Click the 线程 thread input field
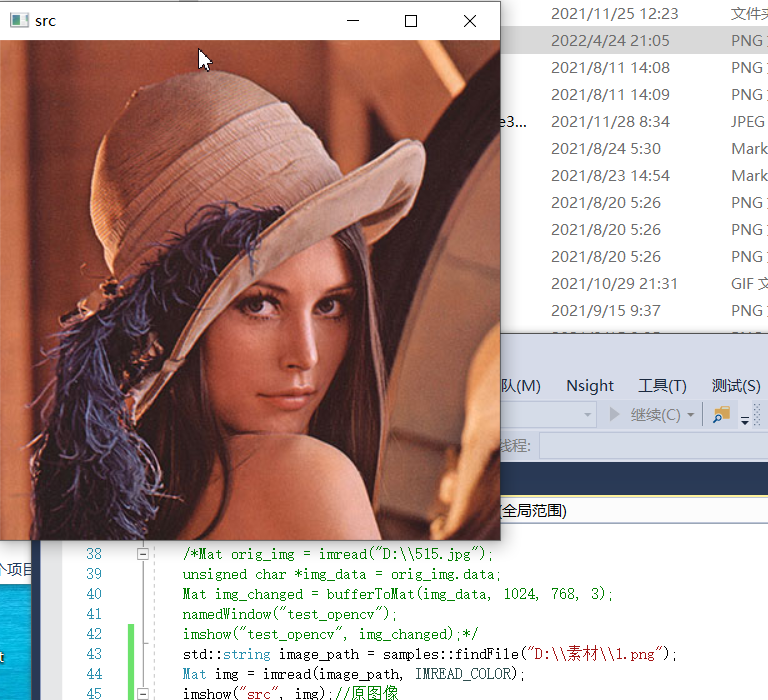Viewport: 768px width, 700px height. coord(653,445)
